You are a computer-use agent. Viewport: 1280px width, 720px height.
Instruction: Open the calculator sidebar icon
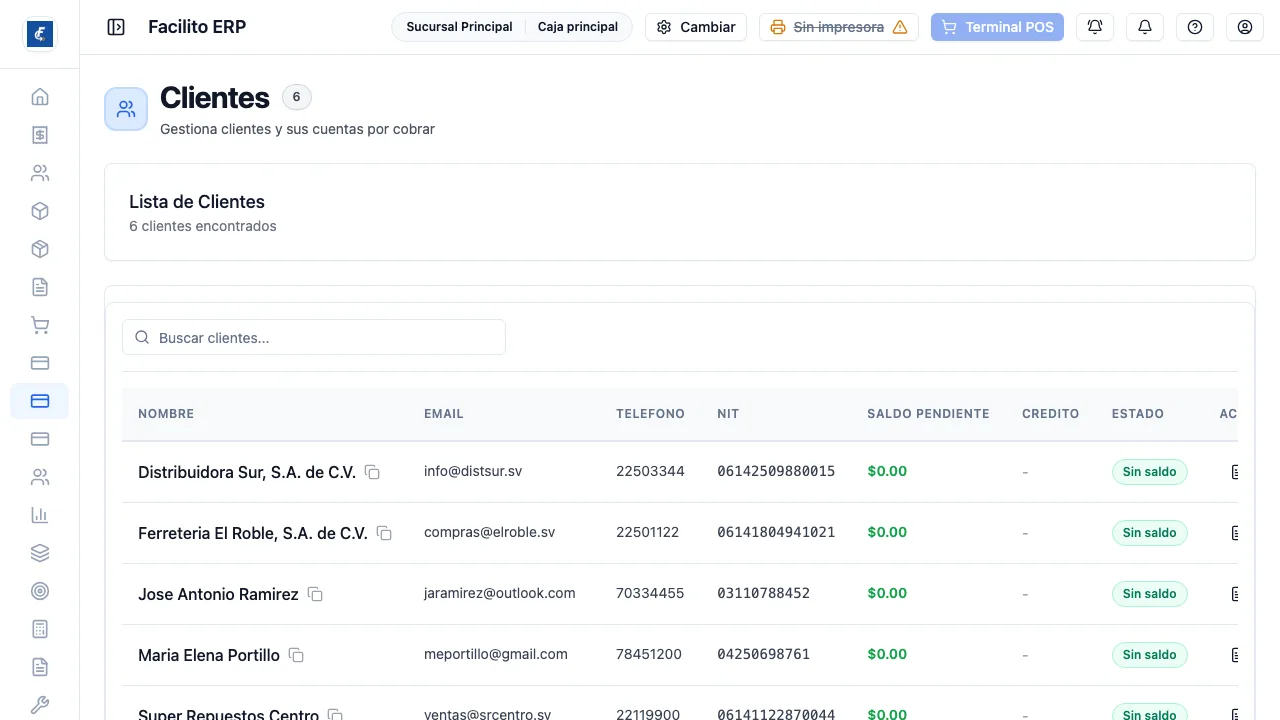[40, 629]
